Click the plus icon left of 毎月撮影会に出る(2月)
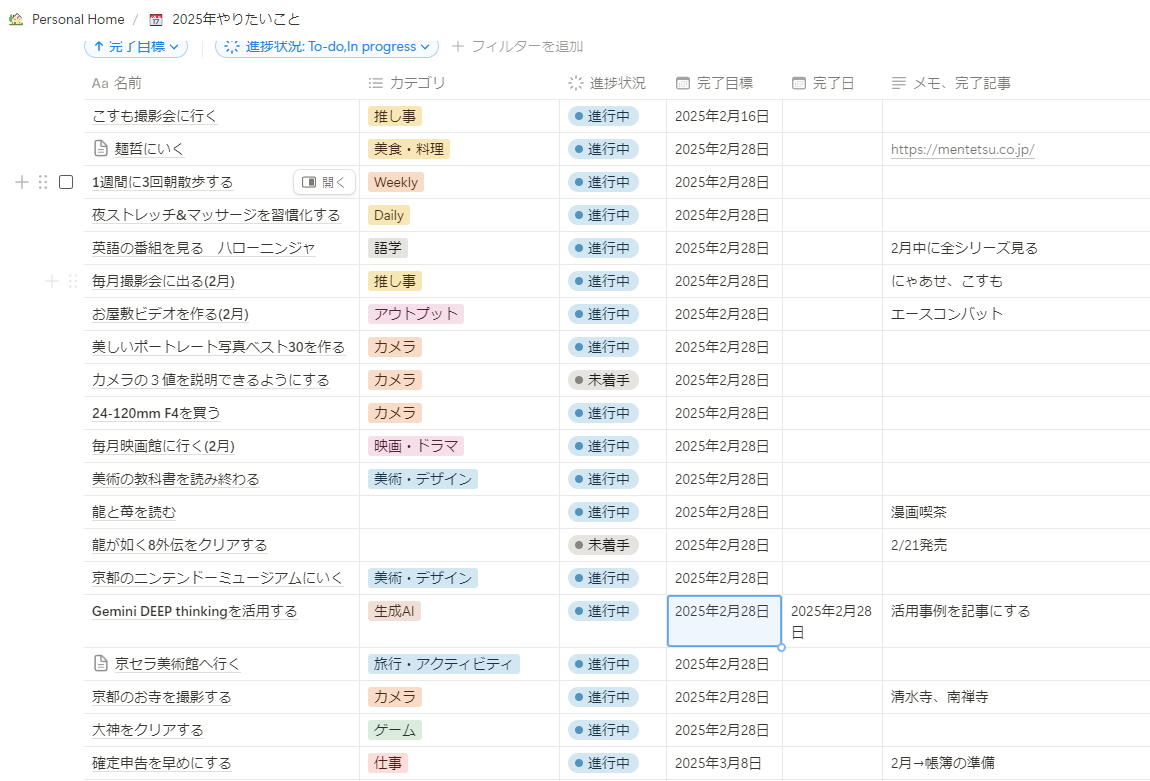Image resolution: width=1150 pixels, height=781 pixels. (52, 281)
